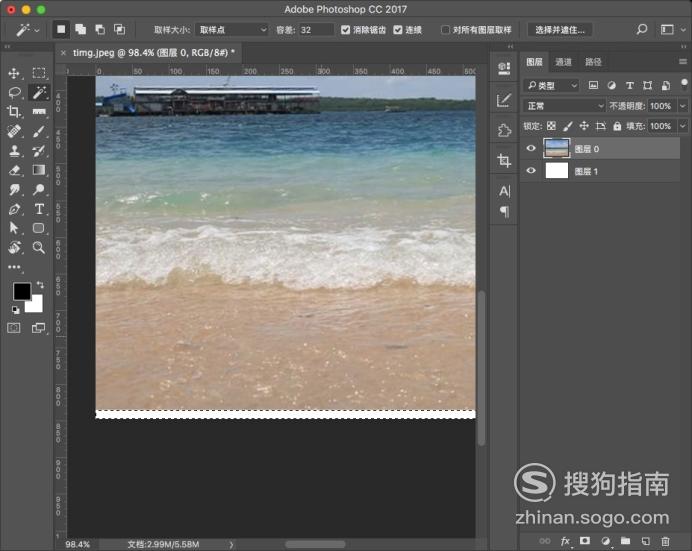Select the Pen tool
The width and height of the screenshot is (692, 551).
(14, 209)
